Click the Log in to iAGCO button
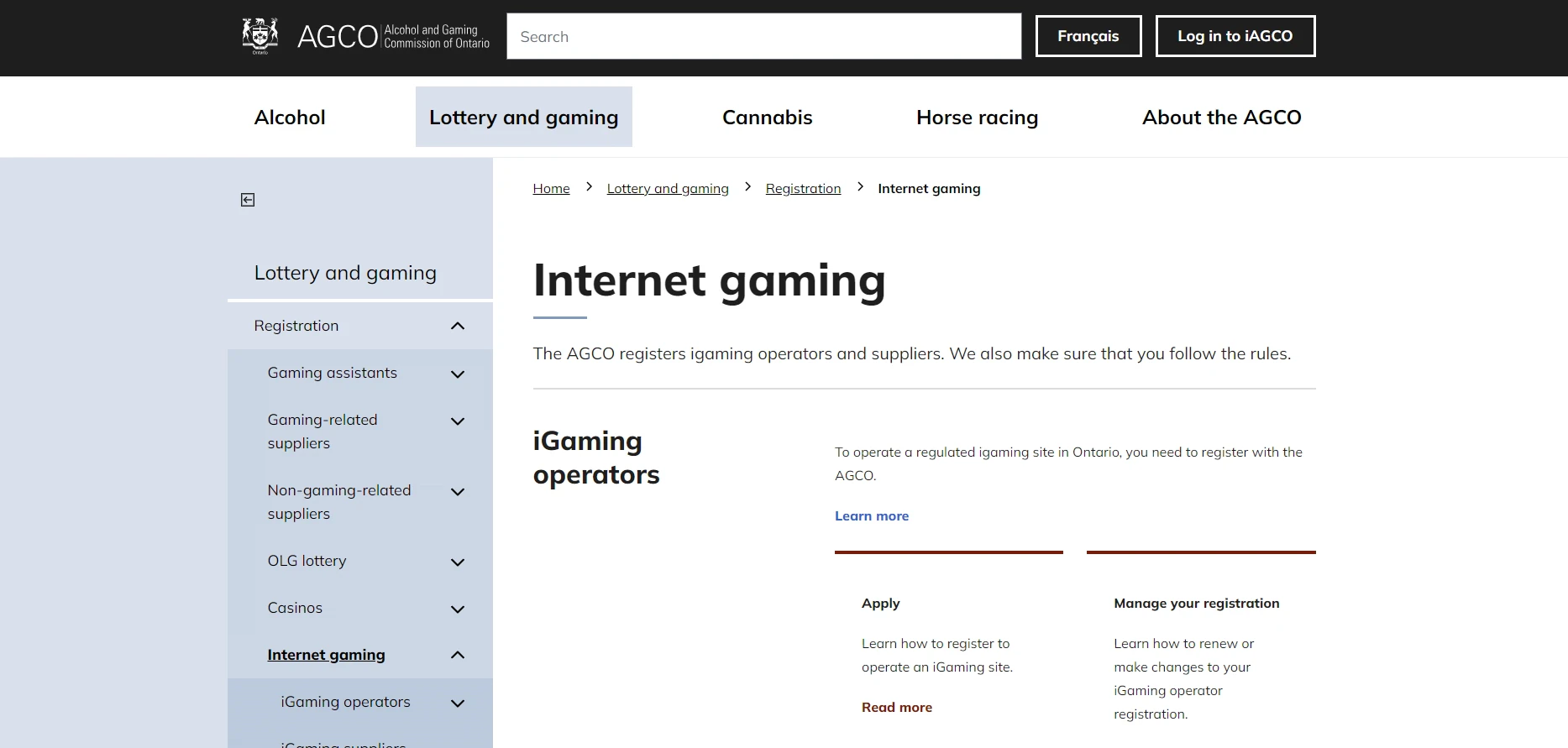 pos(1235,36)
